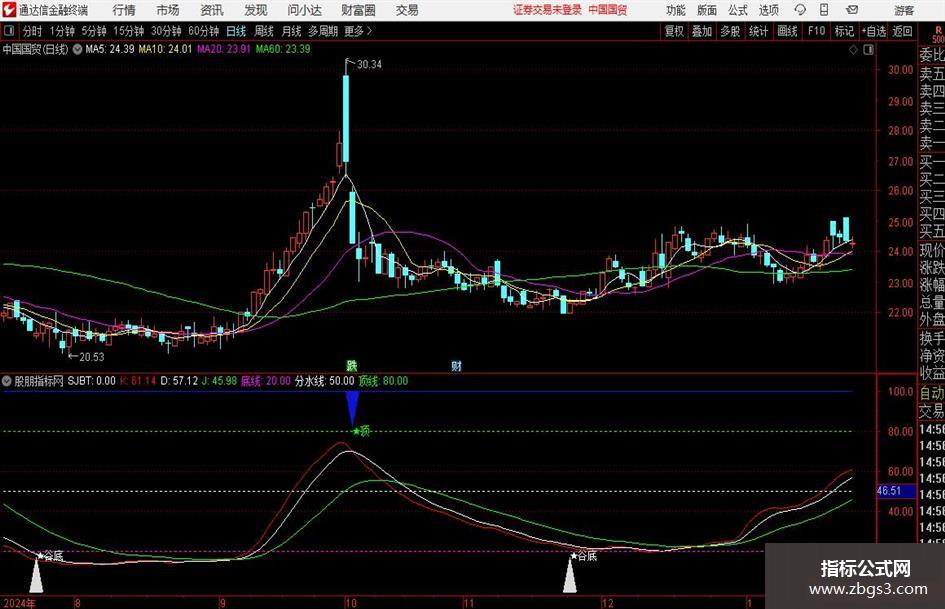
Task: Click the red 中国国贸 stock name link
Action: coord(608,10)
